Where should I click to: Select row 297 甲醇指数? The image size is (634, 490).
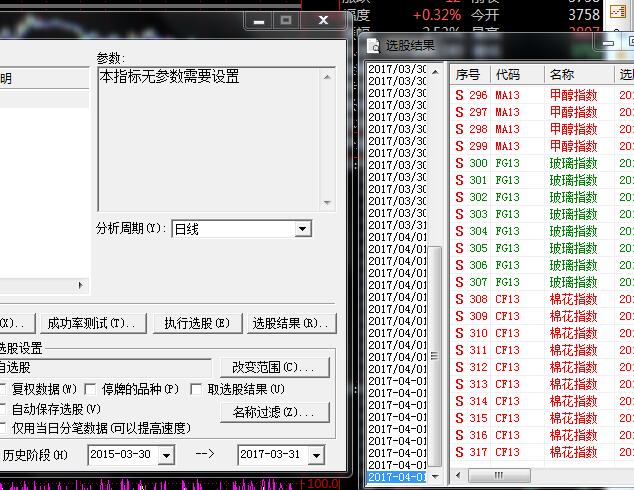click(x=542, y=112)
